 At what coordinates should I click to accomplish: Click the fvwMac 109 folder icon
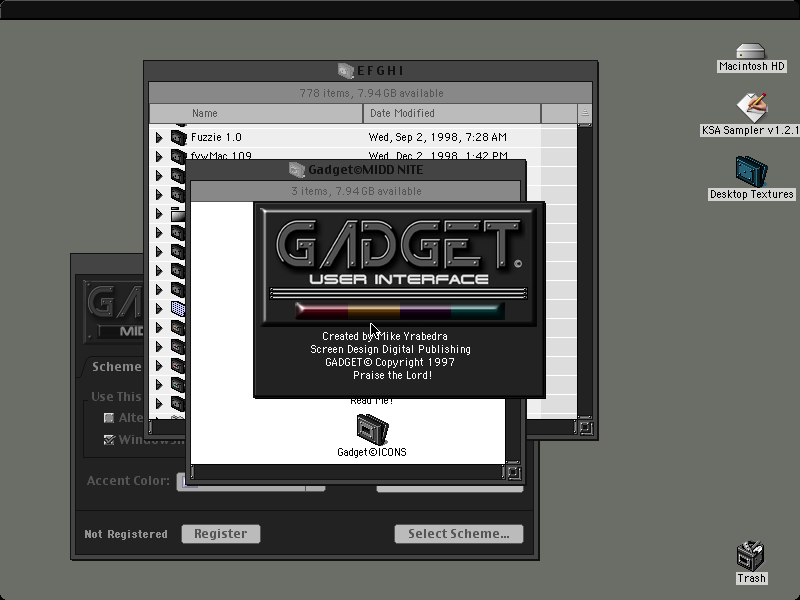coord(178,155)
